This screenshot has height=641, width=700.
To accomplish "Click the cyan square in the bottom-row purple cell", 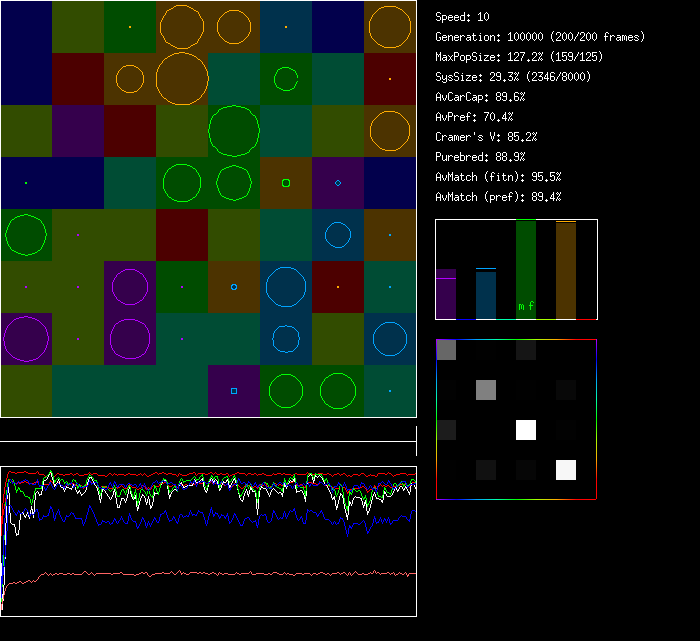I will pos(234,391).
